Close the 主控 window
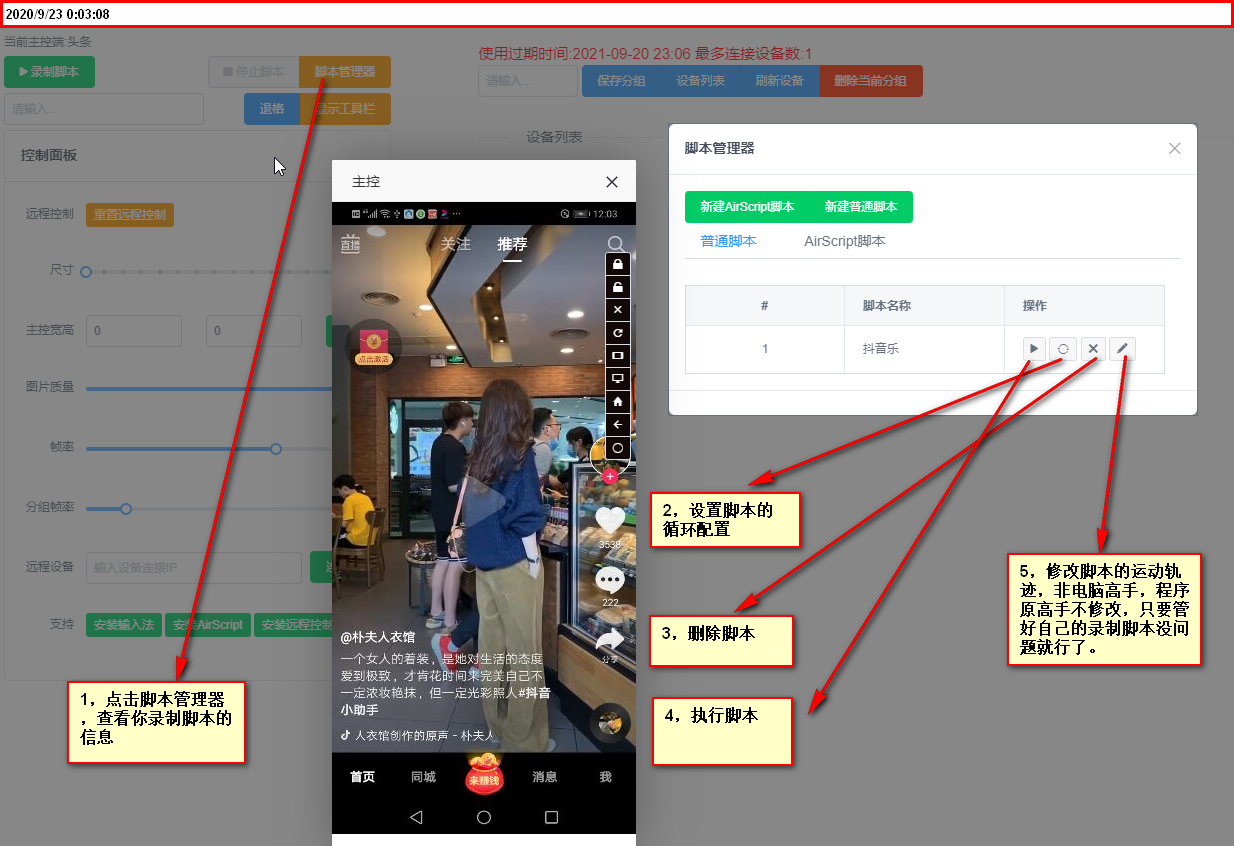The image size is (1234, 846). coord(612,182)
